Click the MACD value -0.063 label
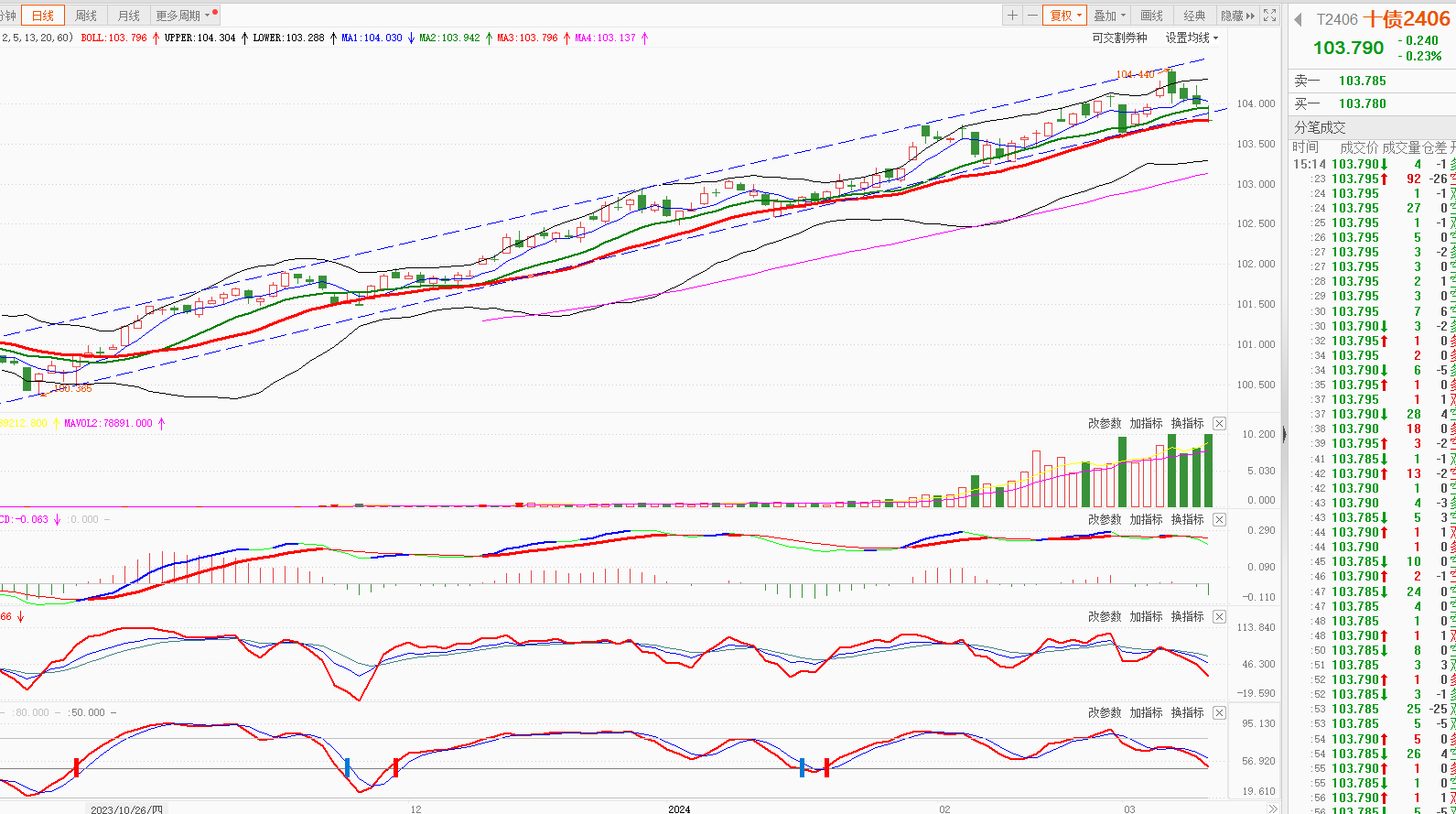This screenshot has height=814, width=1456. pyautogui.click(x=24, y=519)
